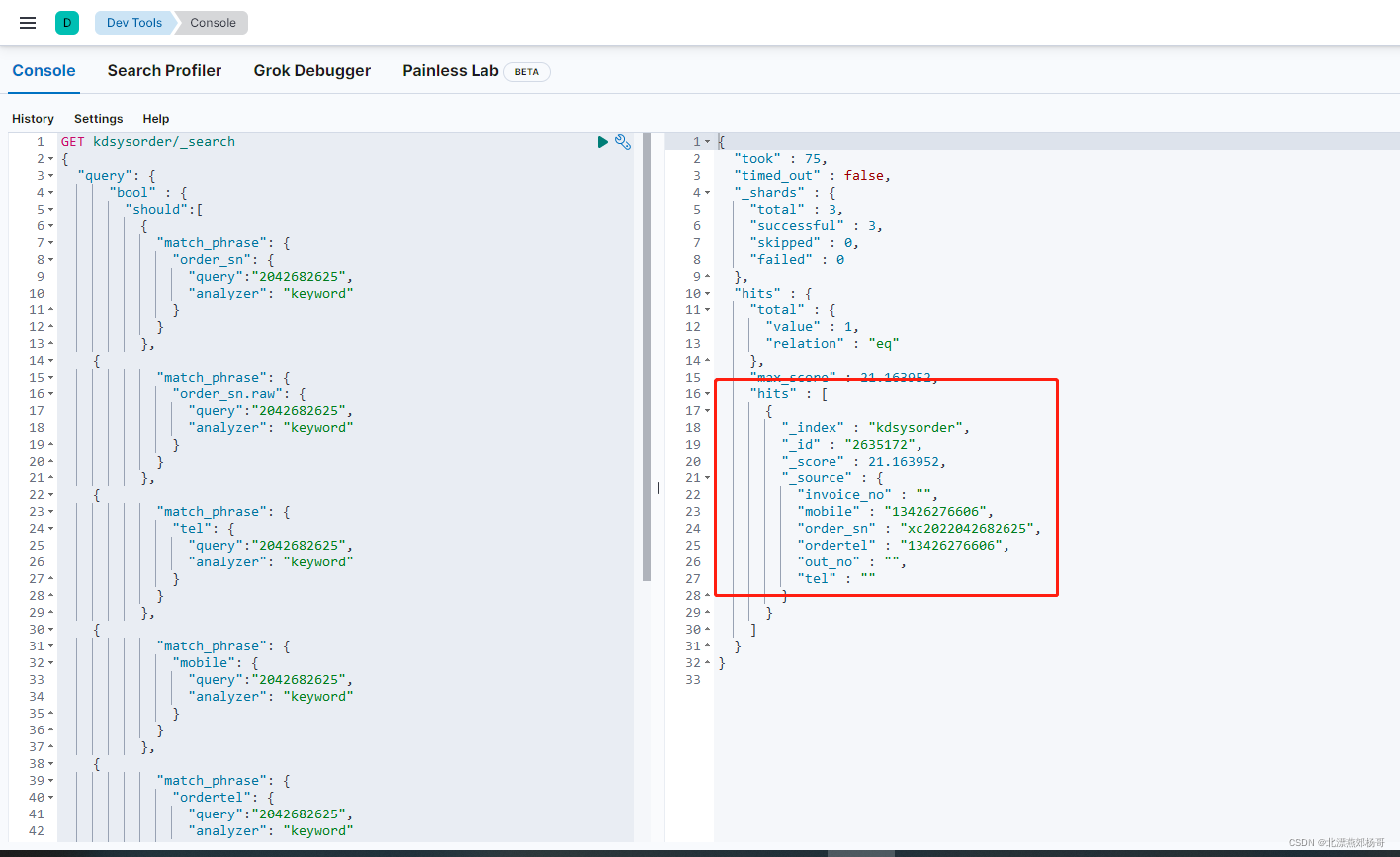The width and height of the screenshot is (1400, 857).
Task: Open the History menu
Action: (x=33, y=119)
